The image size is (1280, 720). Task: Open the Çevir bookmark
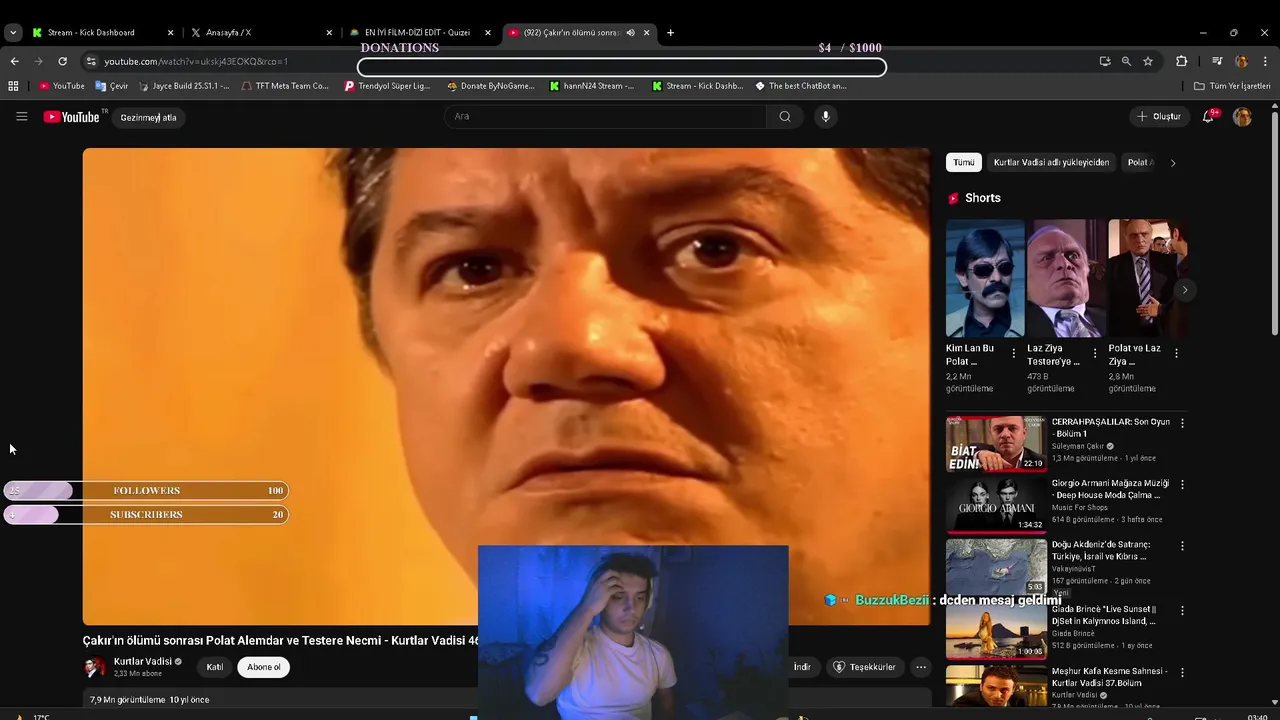112,86
